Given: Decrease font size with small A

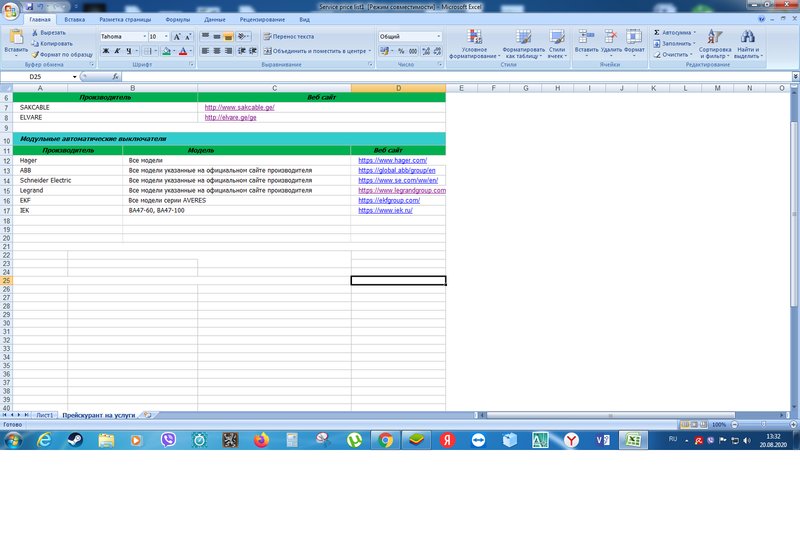Looking at the screenshot, I should 188,37.
